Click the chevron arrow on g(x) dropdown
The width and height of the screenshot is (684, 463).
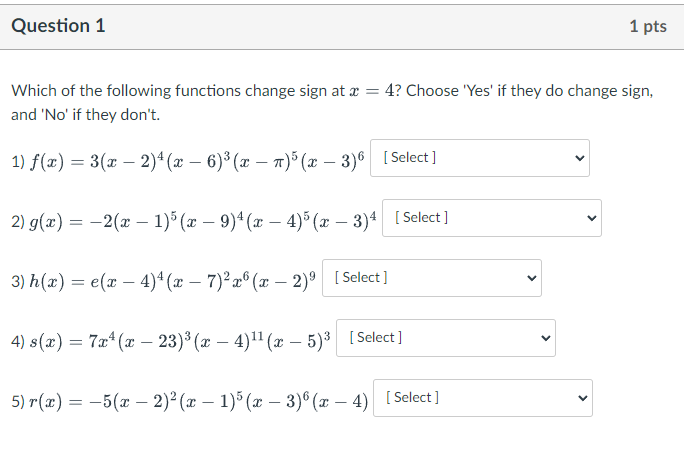tap(592, 218)
